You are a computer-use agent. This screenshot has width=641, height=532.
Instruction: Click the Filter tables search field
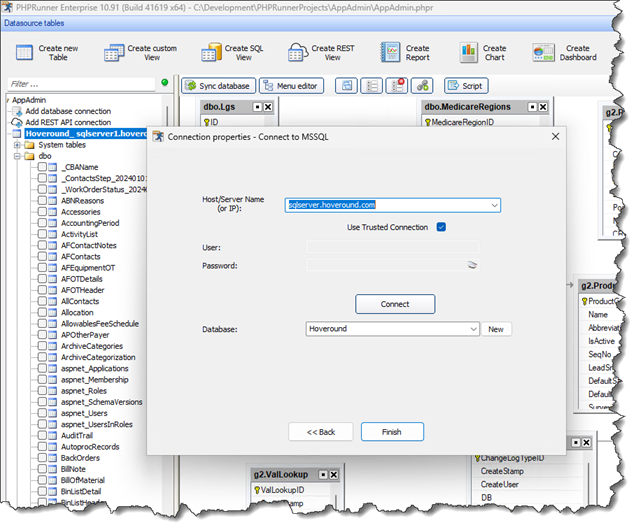click(x=80, y=85)
